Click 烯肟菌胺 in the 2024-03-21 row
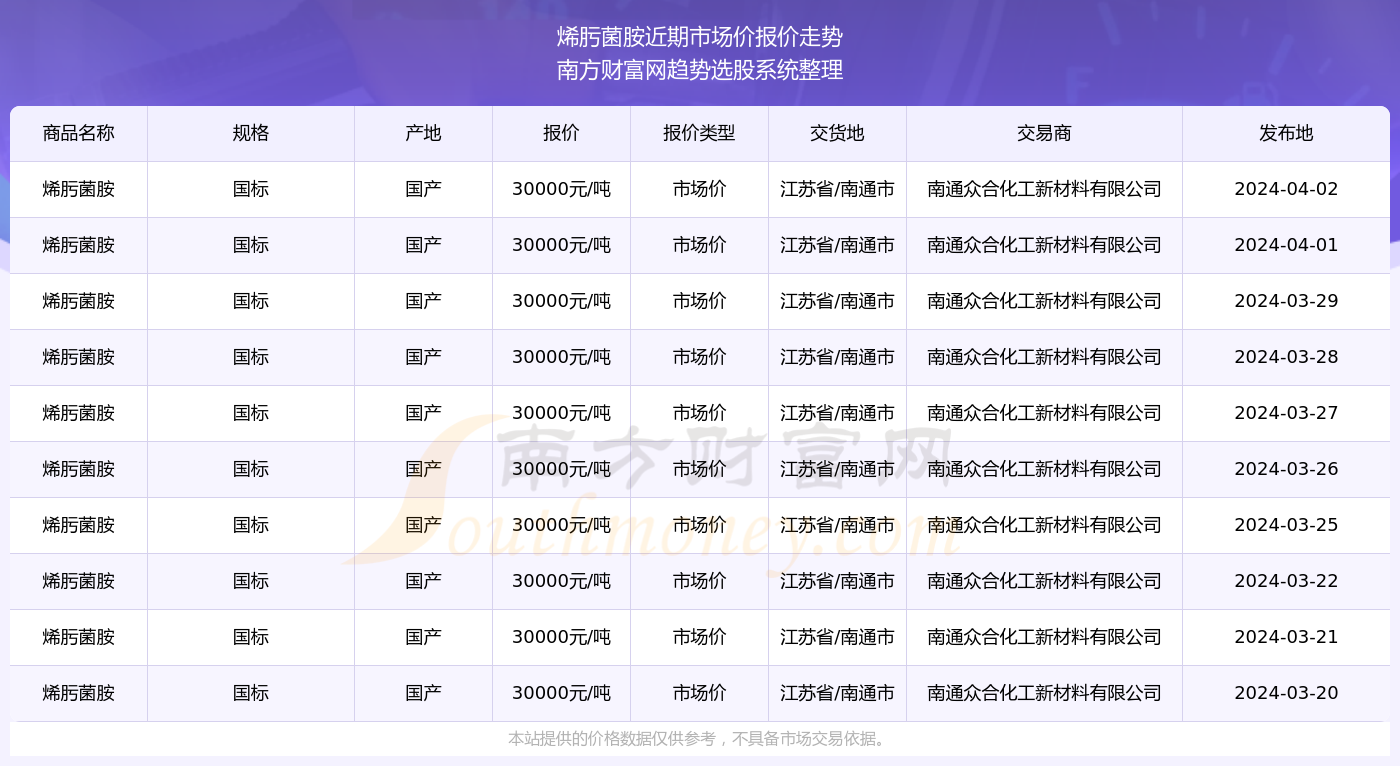 coord(79,637)
